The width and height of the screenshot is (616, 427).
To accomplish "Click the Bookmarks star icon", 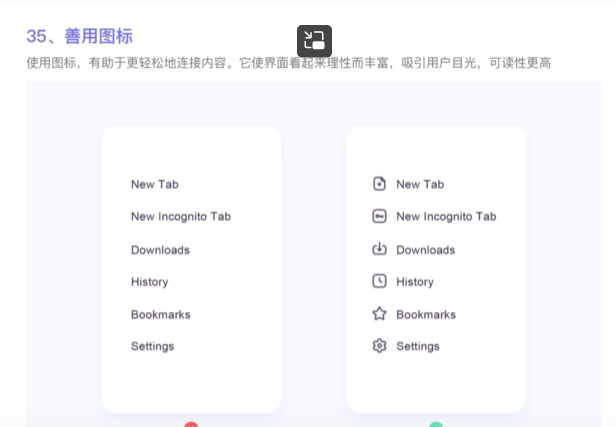I will pos(379,314).
